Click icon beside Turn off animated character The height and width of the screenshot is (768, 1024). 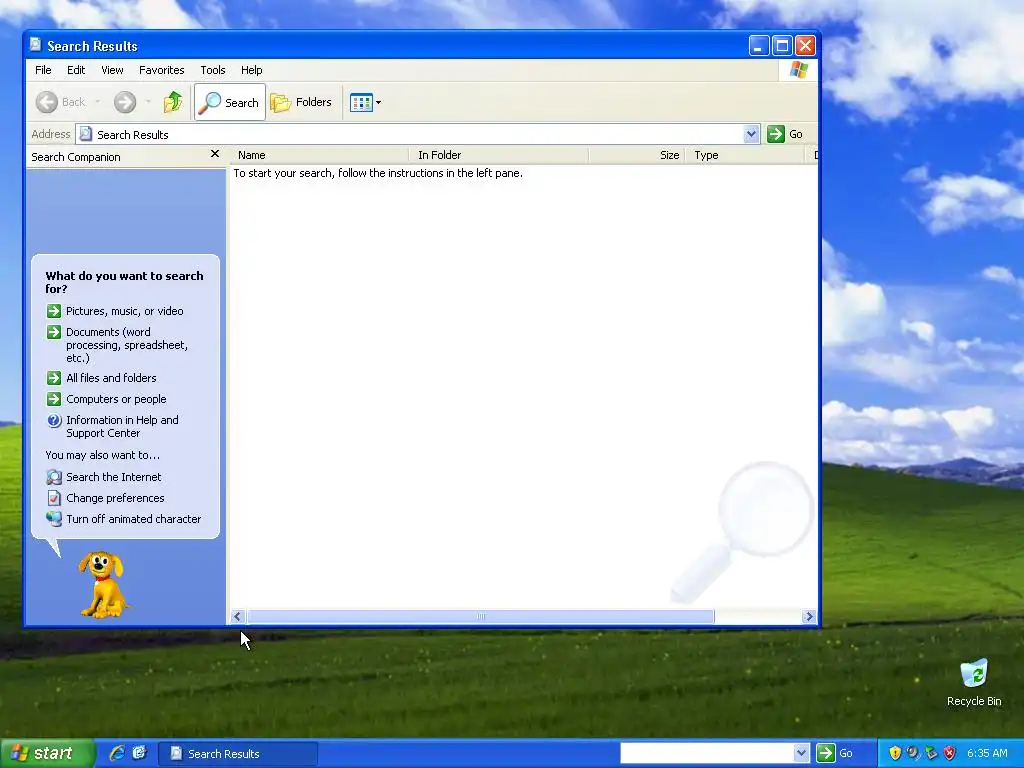point(54,519)
